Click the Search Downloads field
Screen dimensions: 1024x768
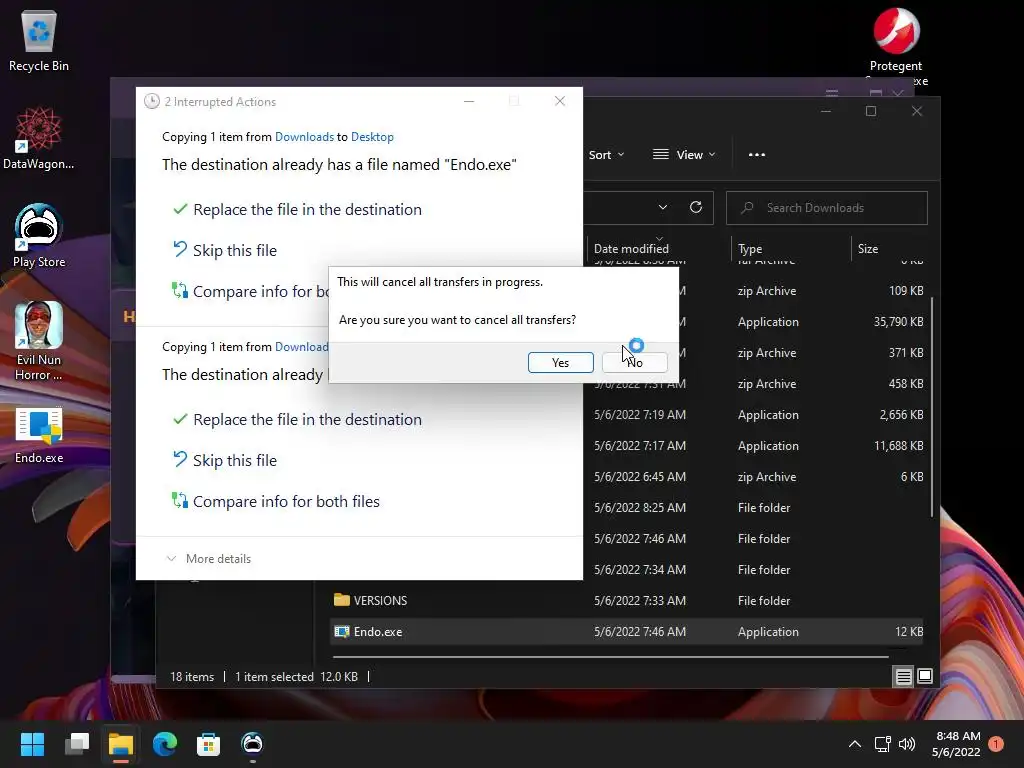coord(827,208)
